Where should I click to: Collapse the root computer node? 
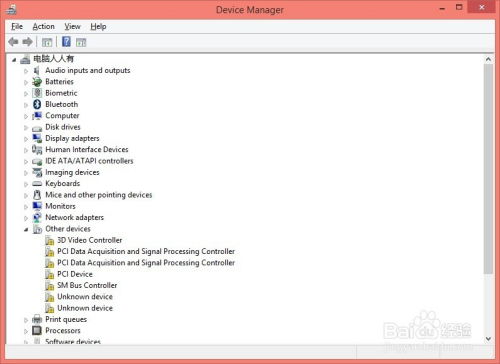pos(14,60)
